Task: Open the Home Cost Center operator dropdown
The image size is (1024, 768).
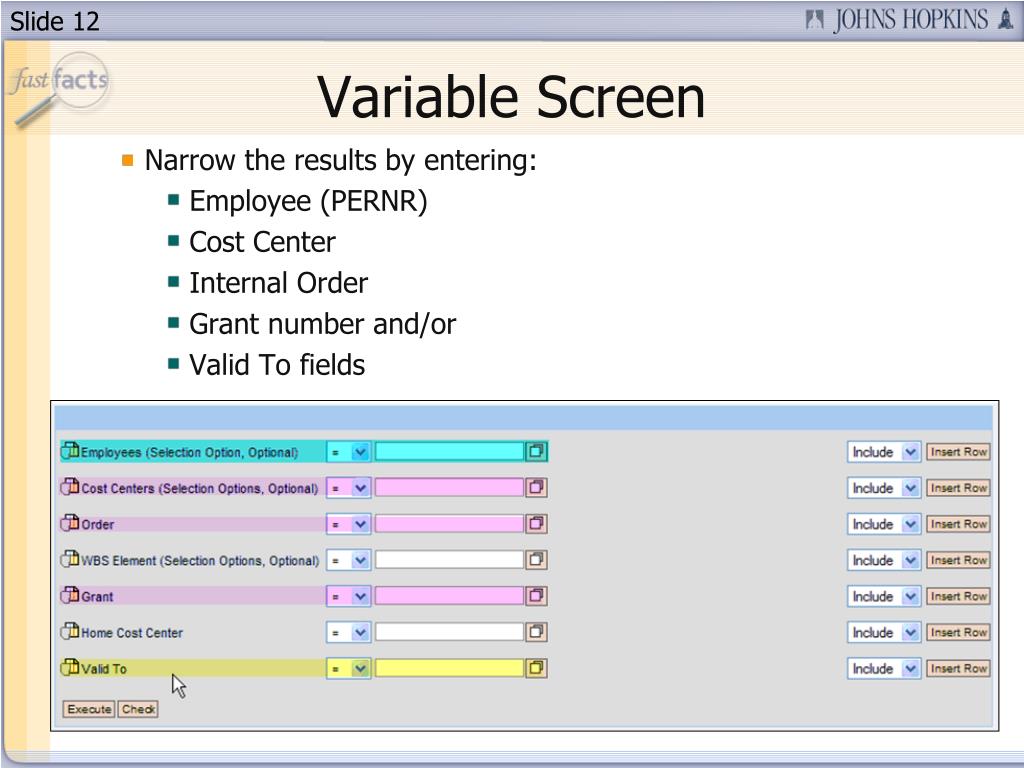Action: (349, 632)
